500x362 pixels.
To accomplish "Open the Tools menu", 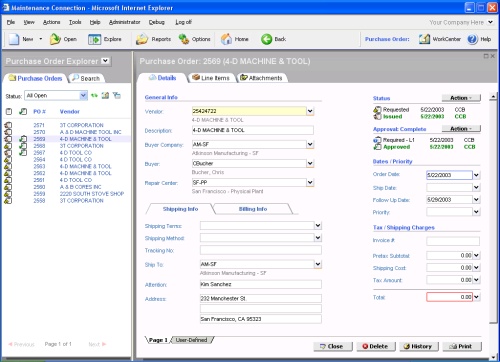I will pos(75,22).
